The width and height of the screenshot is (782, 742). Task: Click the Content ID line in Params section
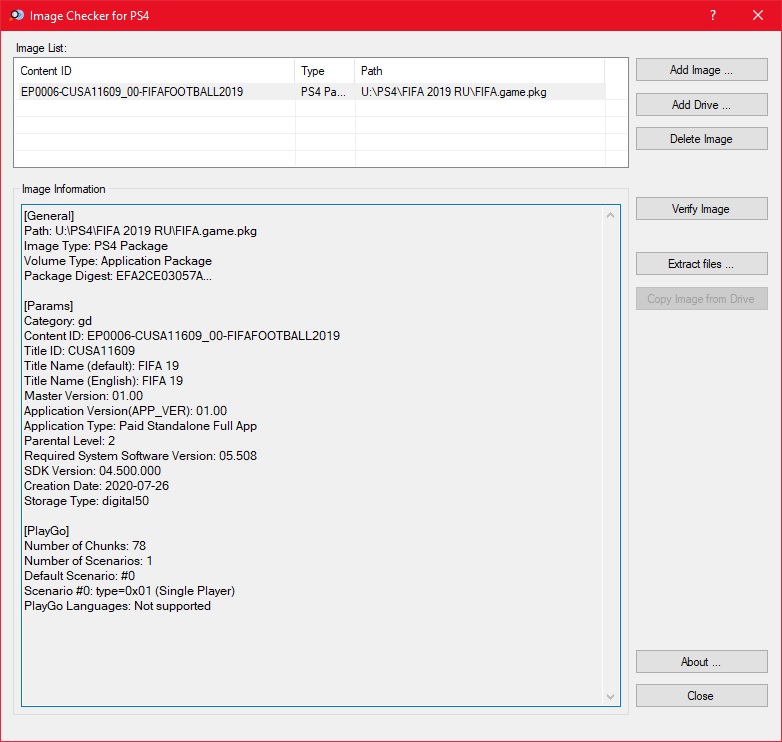(182, 336)
